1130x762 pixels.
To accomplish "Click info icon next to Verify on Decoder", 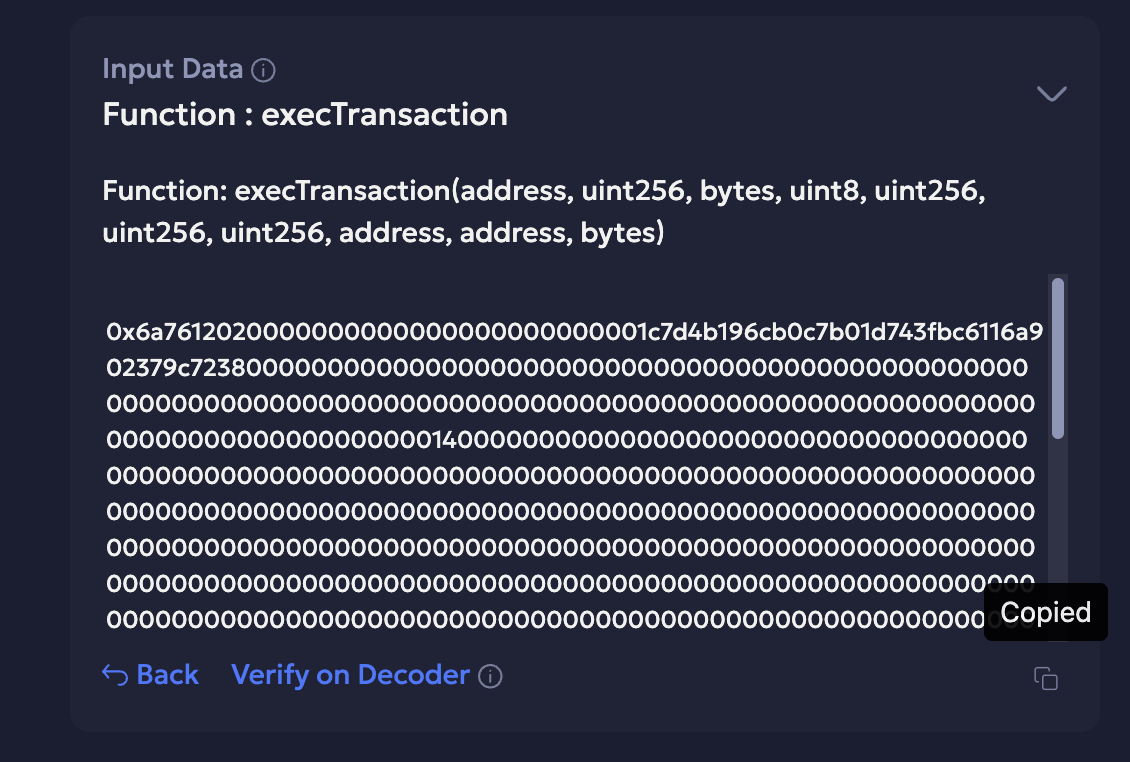I will click(490, 677).
